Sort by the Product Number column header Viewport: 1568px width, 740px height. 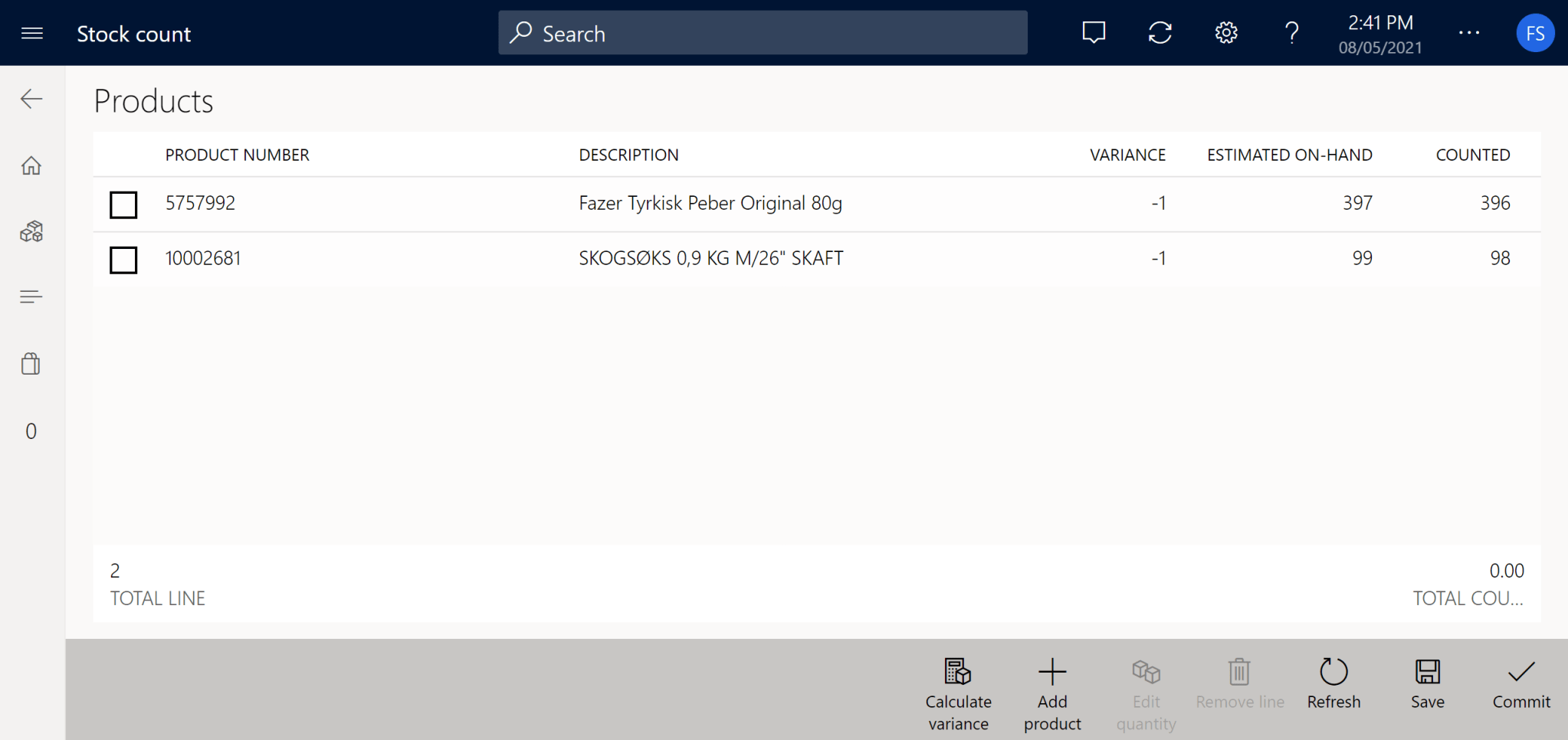pos(238,155)
